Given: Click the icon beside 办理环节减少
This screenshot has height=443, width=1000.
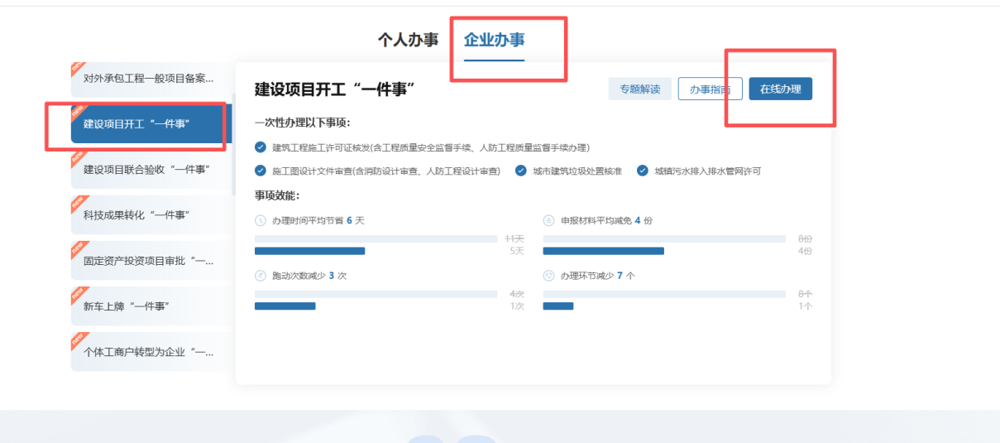Looking at the screenshot, I should 548,276.
